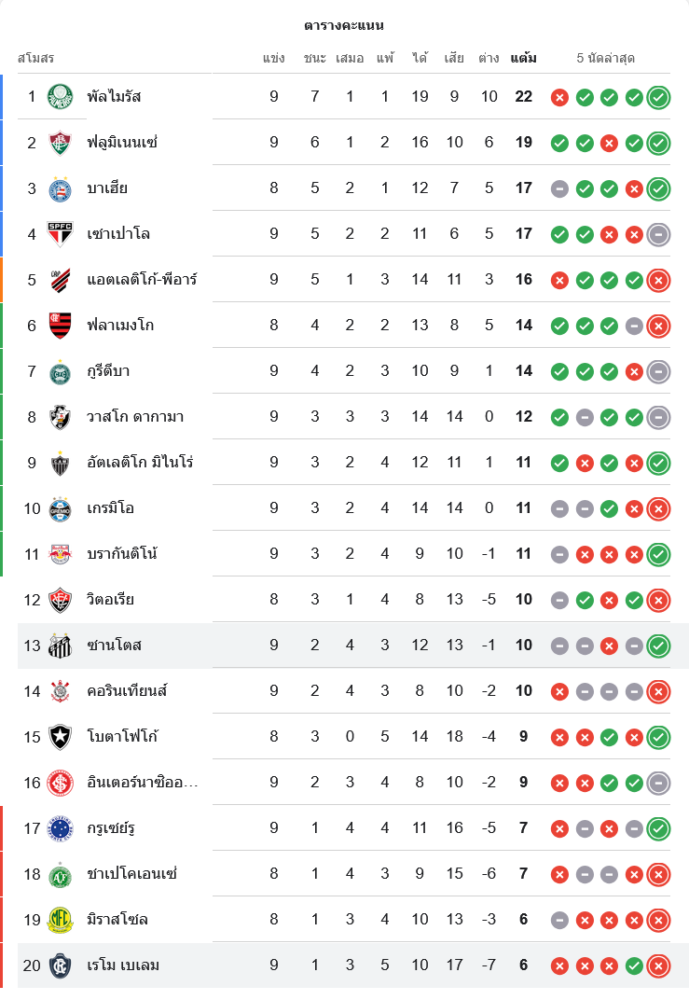Click Palmeiras' circled latest-match win icon
689x1000 pixels.
[x=658, y=97]
